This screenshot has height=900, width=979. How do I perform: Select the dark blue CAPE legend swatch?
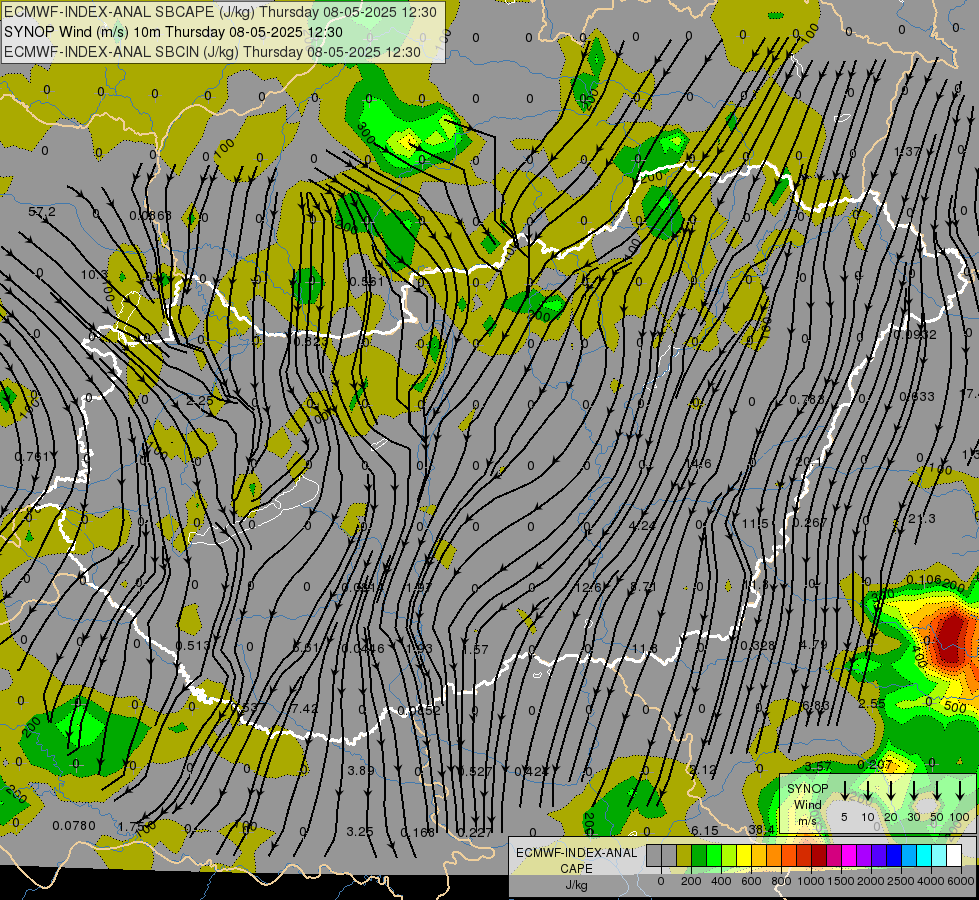893,856
